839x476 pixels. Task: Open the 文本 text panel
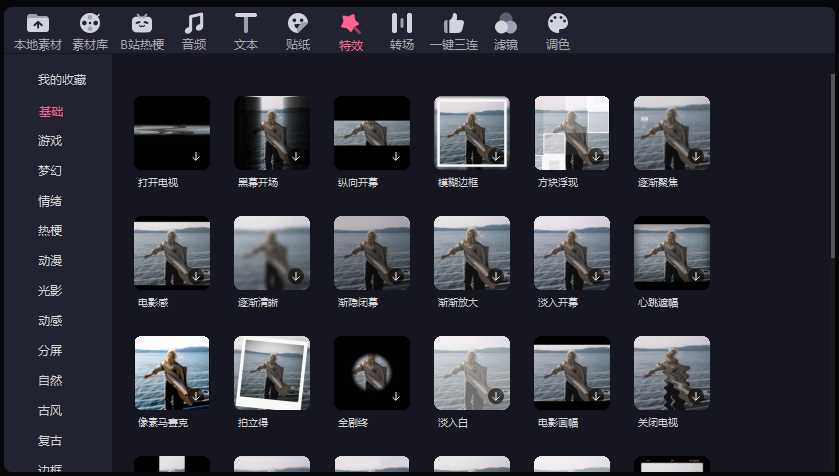click(246, 33)
